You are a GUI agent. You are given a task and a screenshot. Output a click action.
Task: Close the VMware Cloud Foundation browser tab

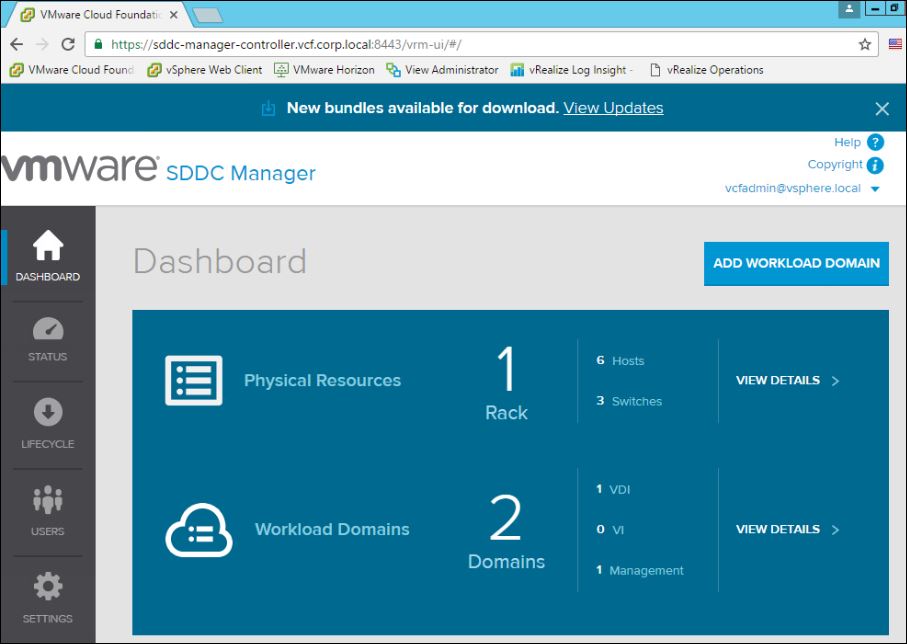point(174,15)
